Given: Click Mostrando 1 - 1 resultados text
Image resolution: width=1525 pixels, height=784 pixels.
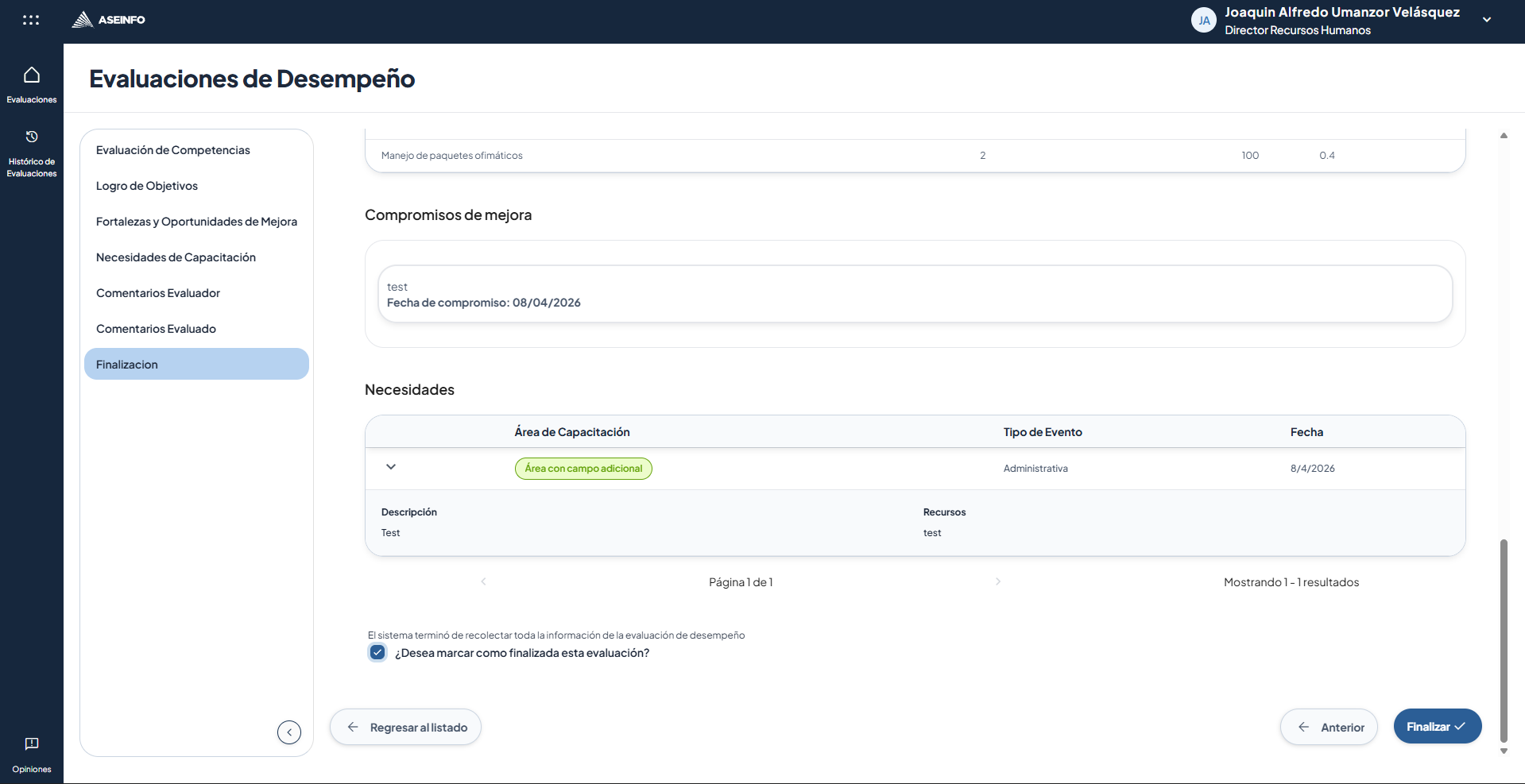Looking at the screenshot, I should point(1291,582).
